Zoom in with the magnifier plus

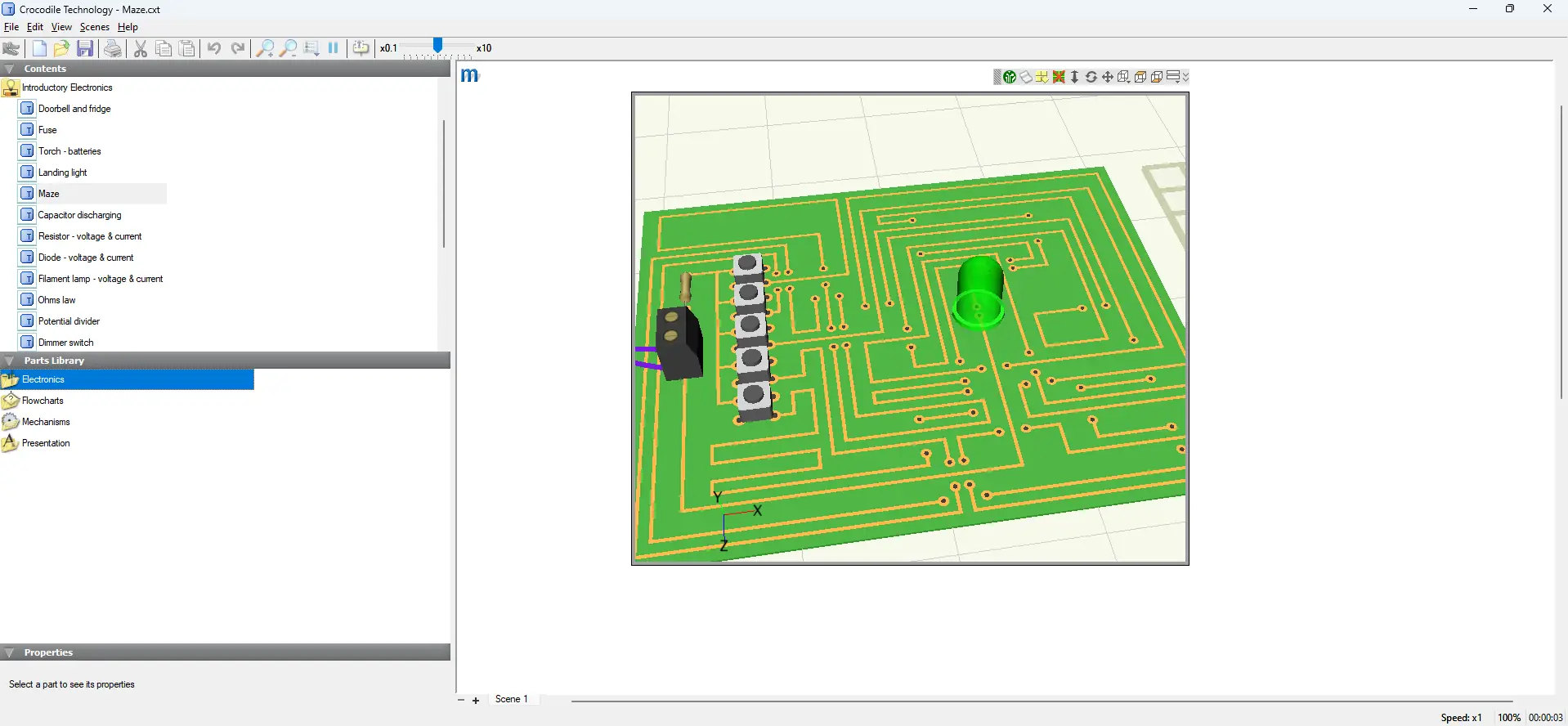265,48
